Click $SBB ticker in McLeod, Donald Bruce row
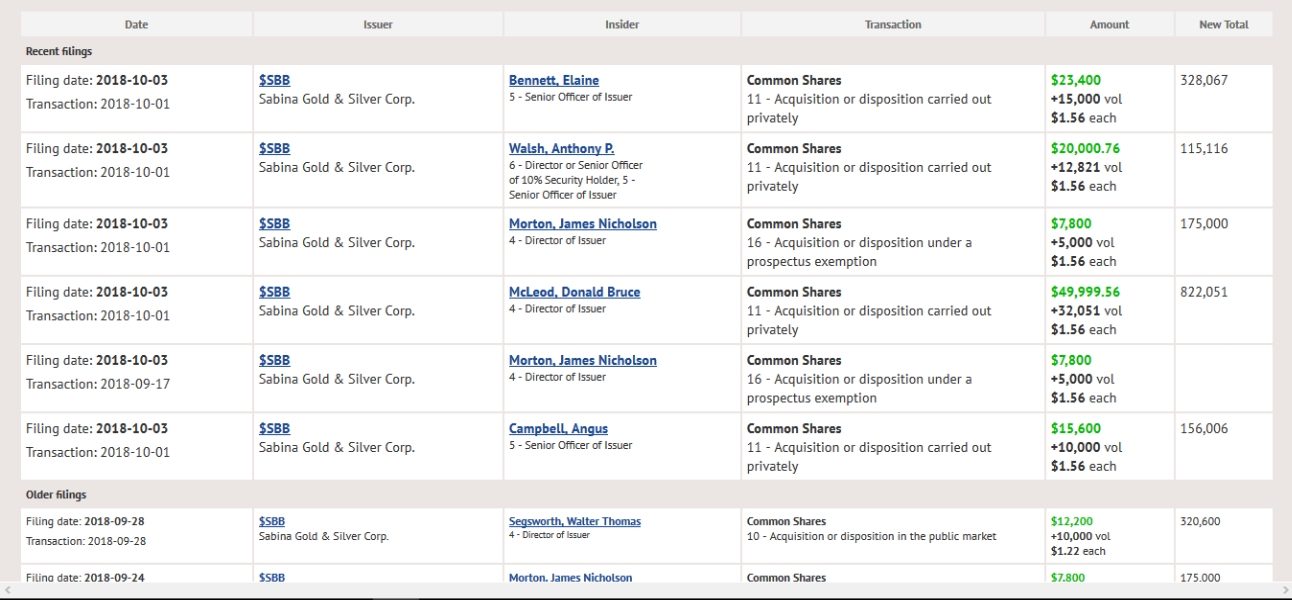The width and height of the screenshot is (1292, 600). pos(274,292)
